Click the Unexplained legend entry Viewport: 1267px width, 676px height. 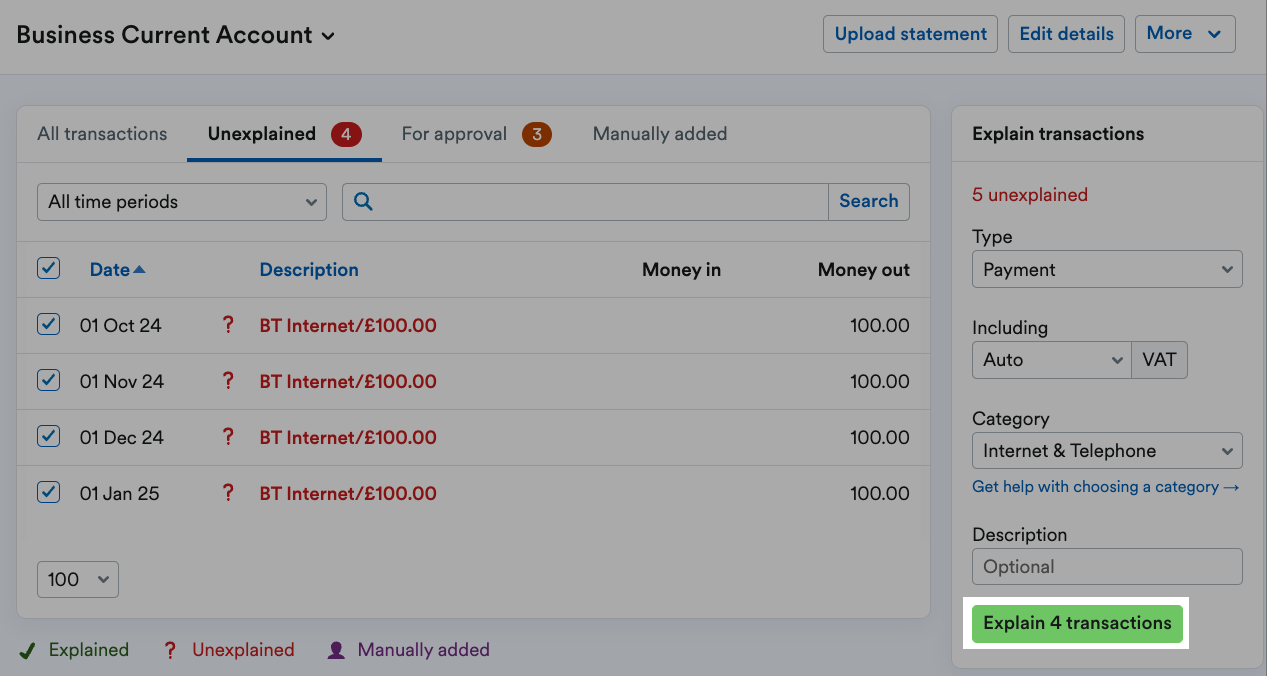click(x=229, y=650)
